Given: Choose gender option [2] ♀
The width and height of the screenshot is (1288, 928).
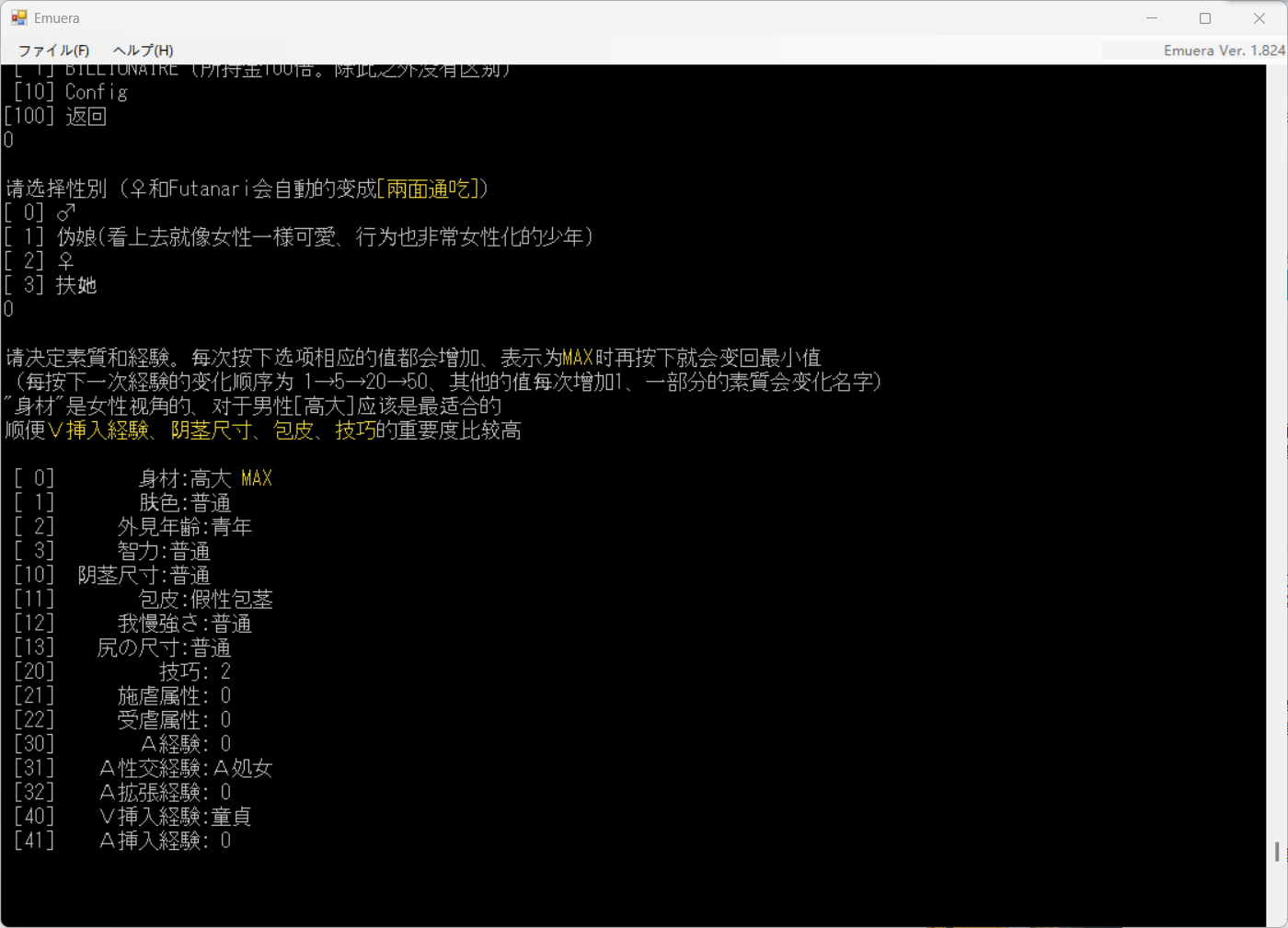Looking at the screenshot, I should (40, 261).
